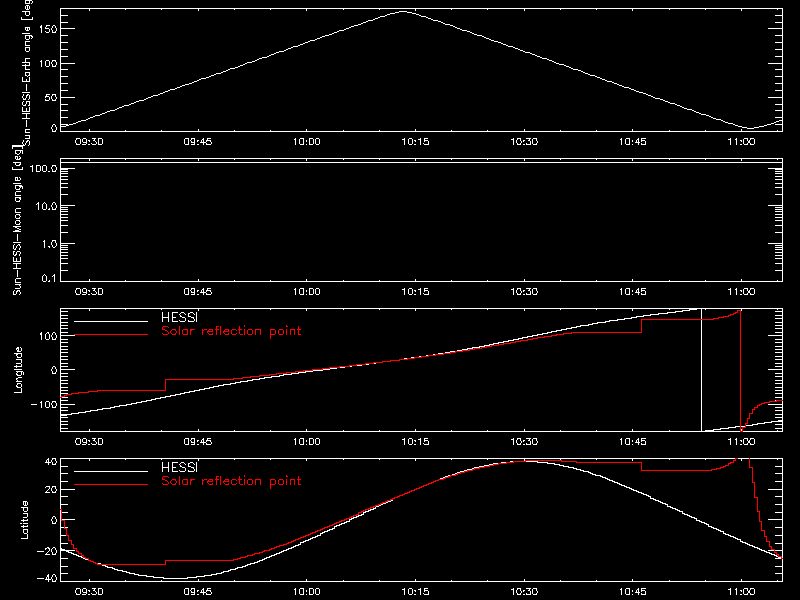The width and height of the screenshot is (800, 600).
Task: Select Solar reflection point label in Longitude plot
Action: 231,331
